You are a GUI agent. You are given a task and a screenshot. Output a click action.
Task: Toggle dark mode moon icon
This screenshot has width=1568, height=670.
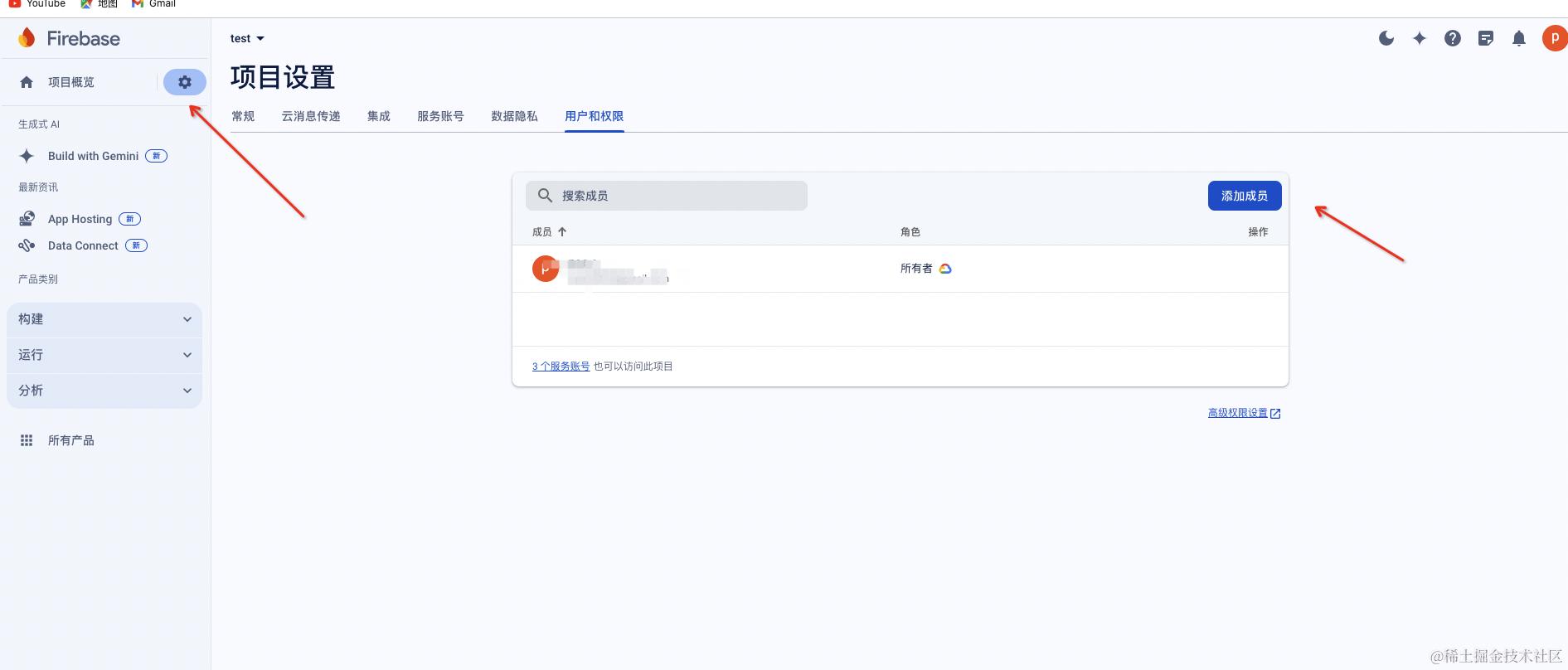coord(1386,38)
